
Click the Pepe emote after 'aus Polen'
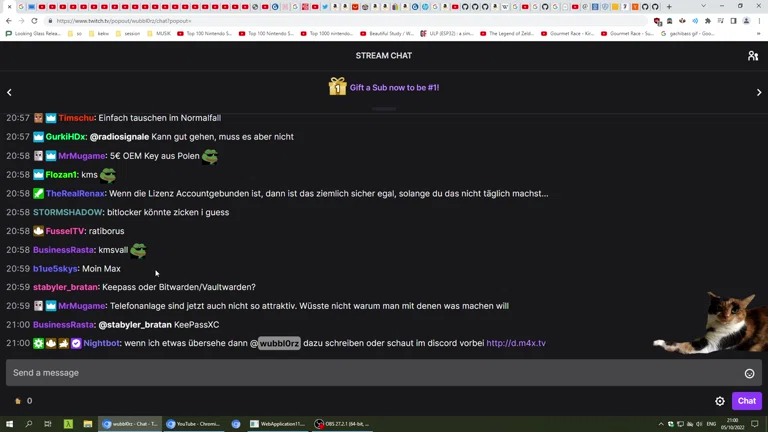click(210, 156)
